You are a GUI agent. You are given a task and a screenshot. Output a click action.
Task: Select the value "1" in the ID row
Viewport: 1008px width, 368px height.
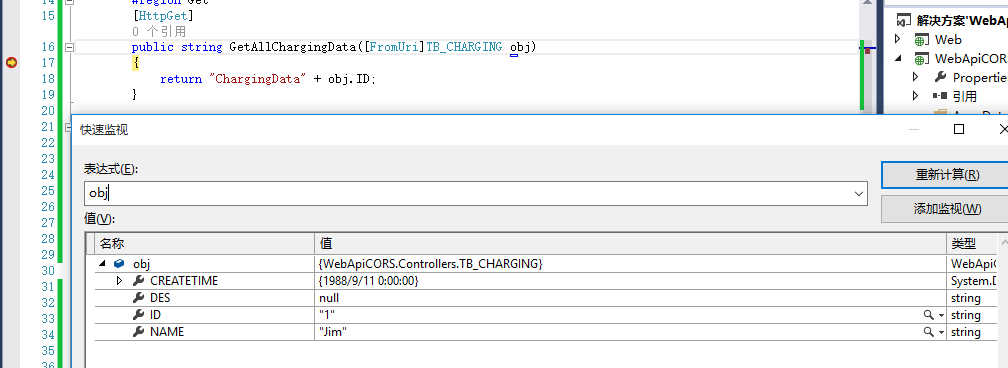(x=327, y=315)
